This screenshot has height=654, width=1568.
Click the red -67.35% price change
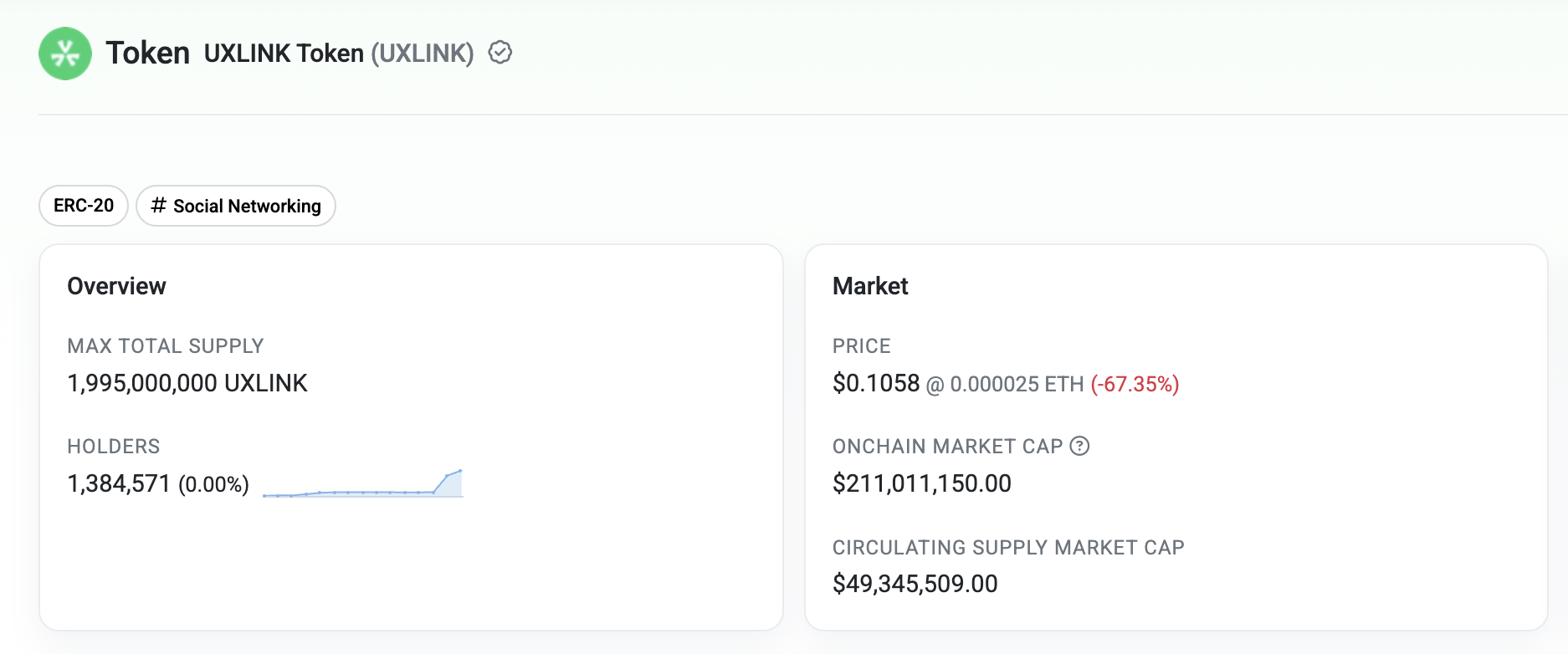1135,384
